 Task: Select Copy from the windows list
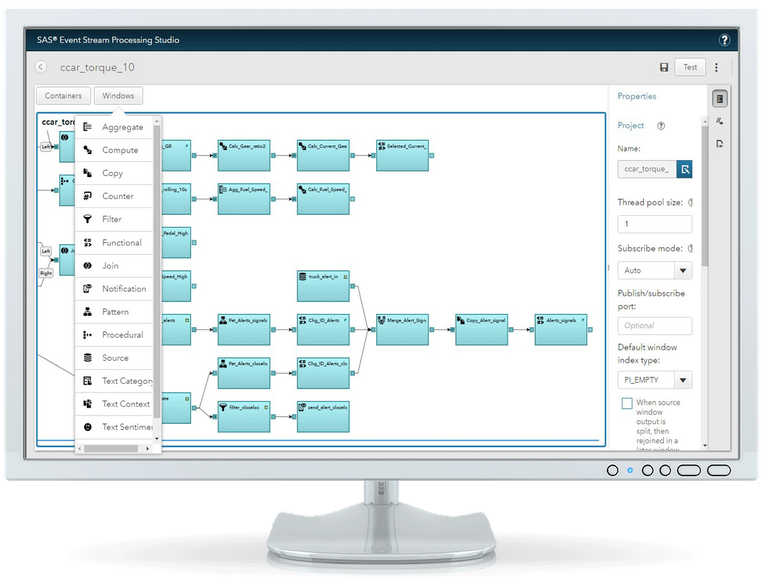[114, 173]
